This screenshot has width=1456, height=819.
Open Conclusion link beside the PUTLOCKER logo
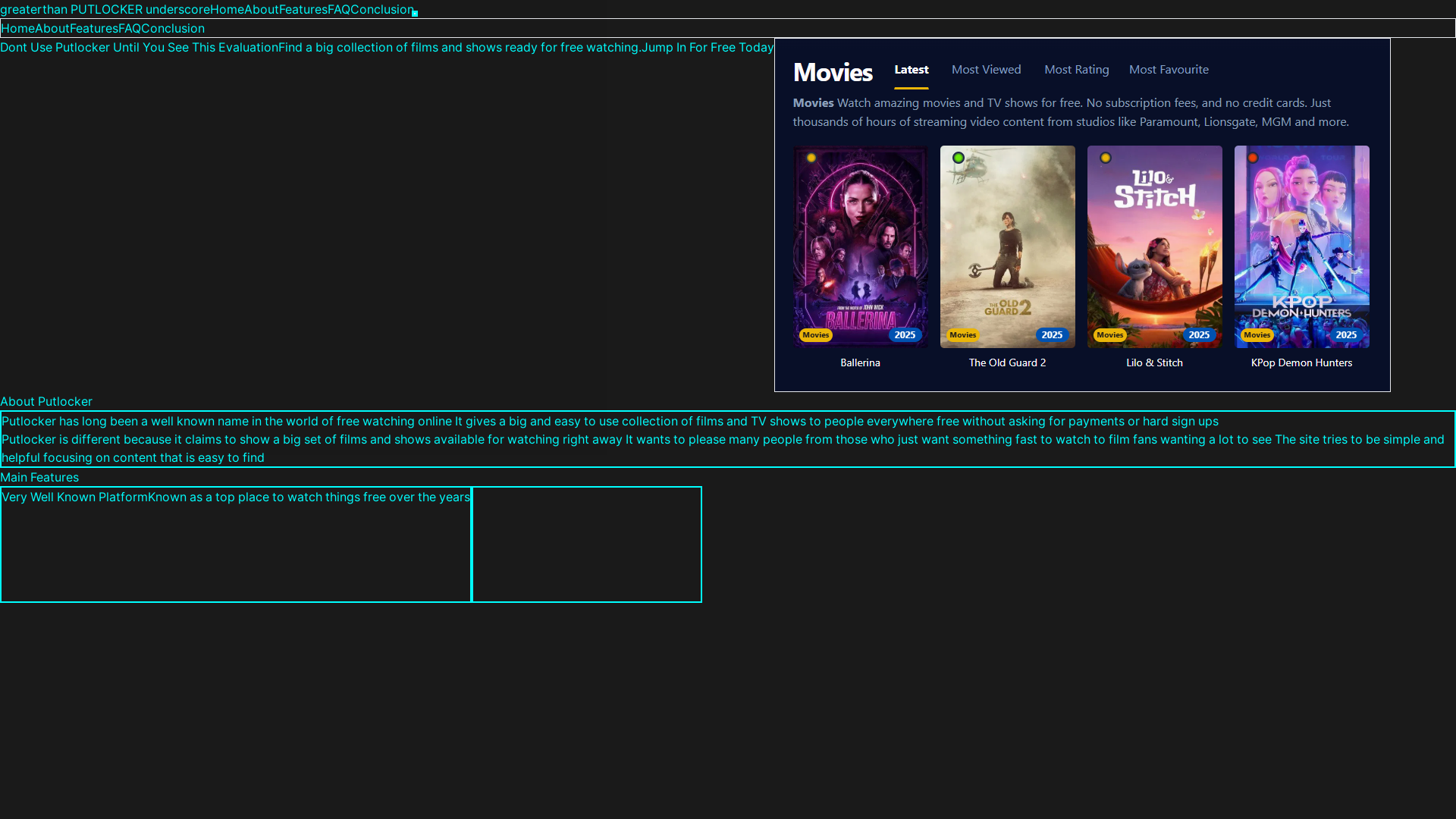pyautogui.click(x=382, y=9)
